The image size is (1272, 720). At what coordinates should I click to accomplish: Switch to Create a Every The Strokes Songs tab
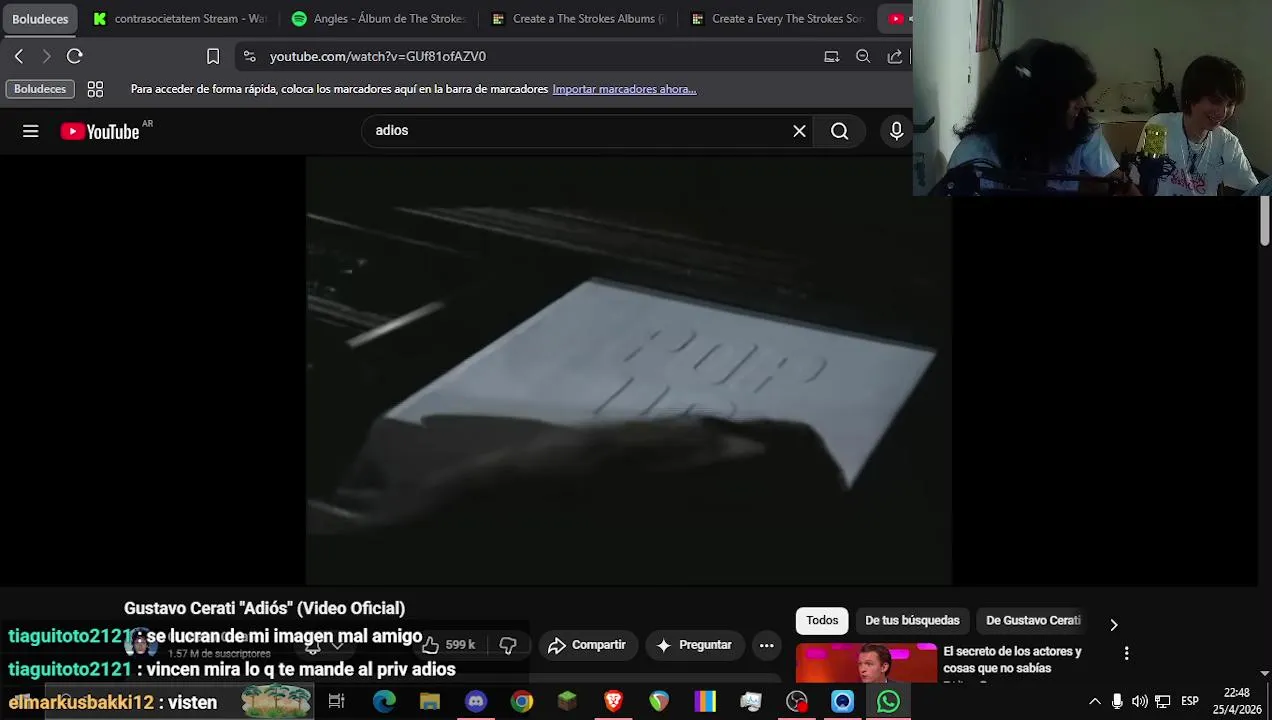pyautogui.click(x=778, y=18)
